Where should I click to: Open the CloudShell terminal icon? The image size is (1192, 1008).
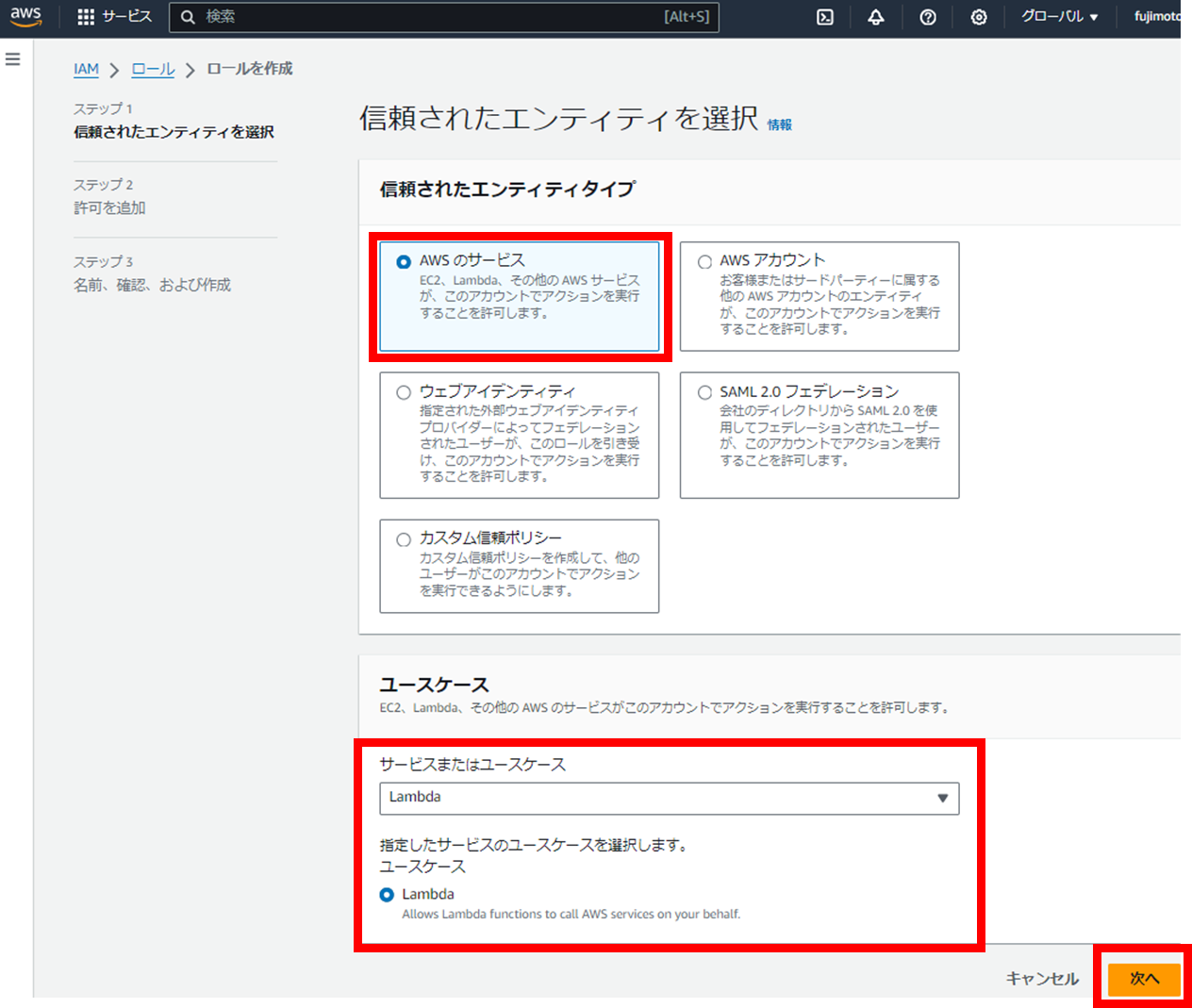tap(825, 17)
